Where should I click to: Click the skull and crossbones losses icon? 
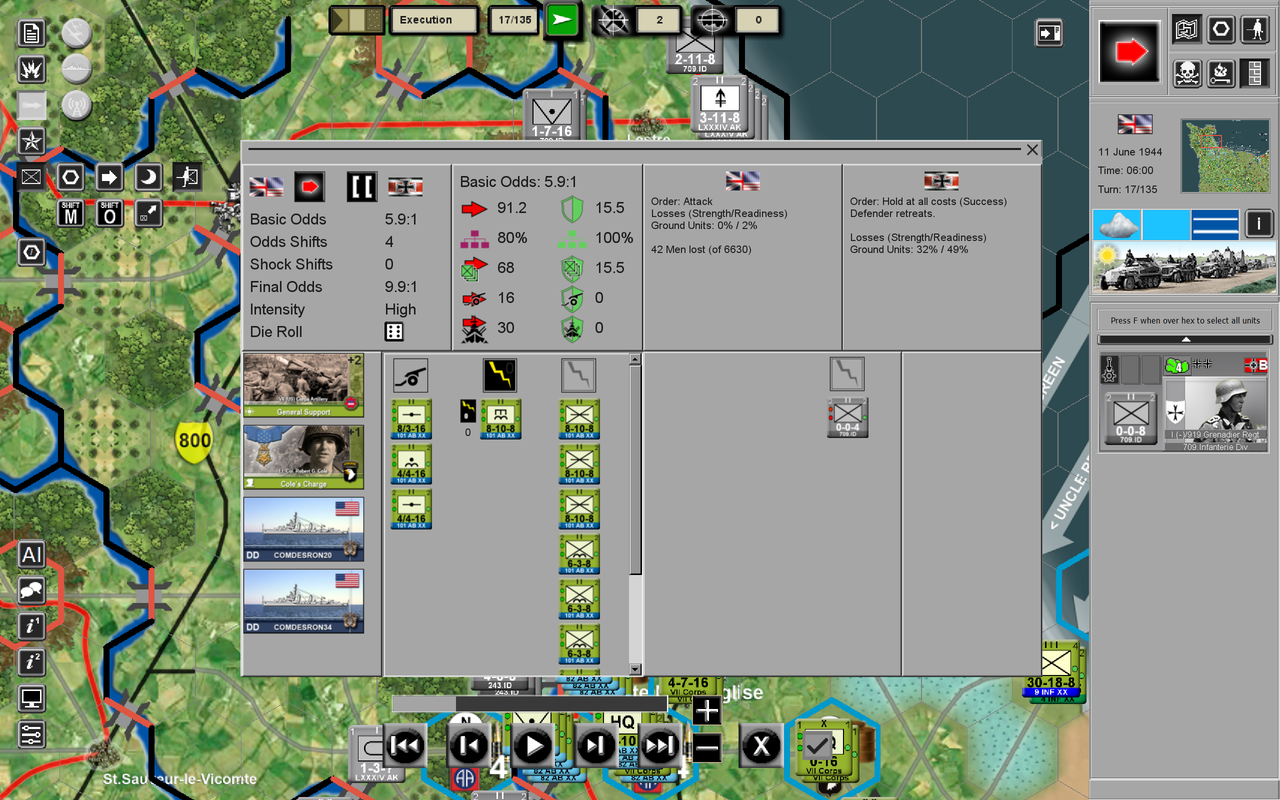pos(1186,73)
